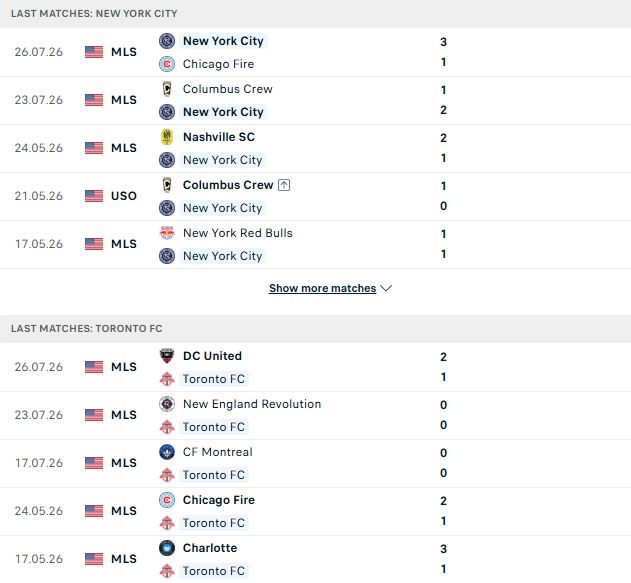This screenshot has width=631, height=583.
Task: Click the DC United crest icon
Action: click(167, 356)
